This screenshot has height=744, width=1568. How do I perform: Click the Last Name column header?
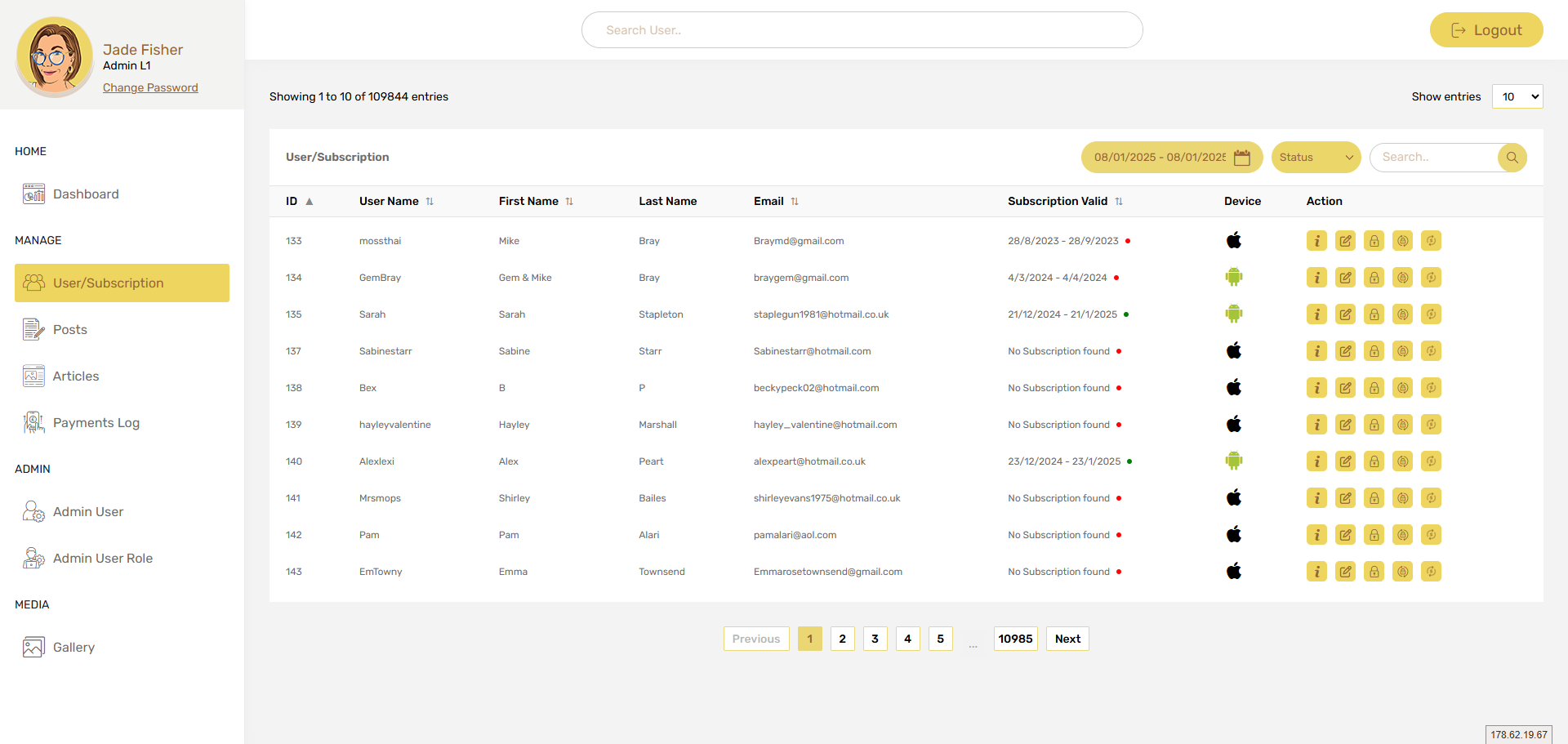click(668, 201)
